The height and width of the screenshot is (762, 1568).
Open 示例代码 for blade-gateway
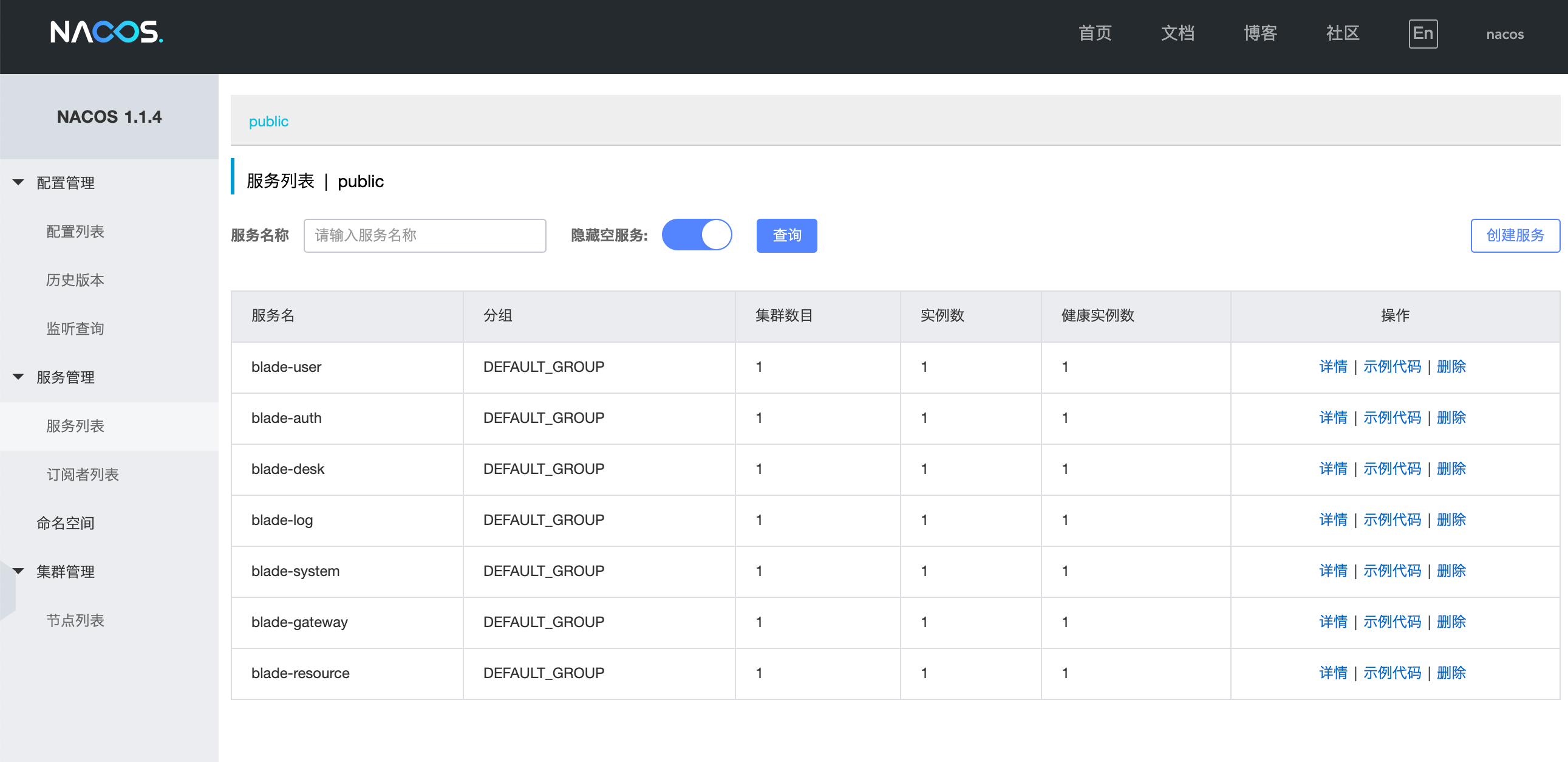coord(1392,622)
